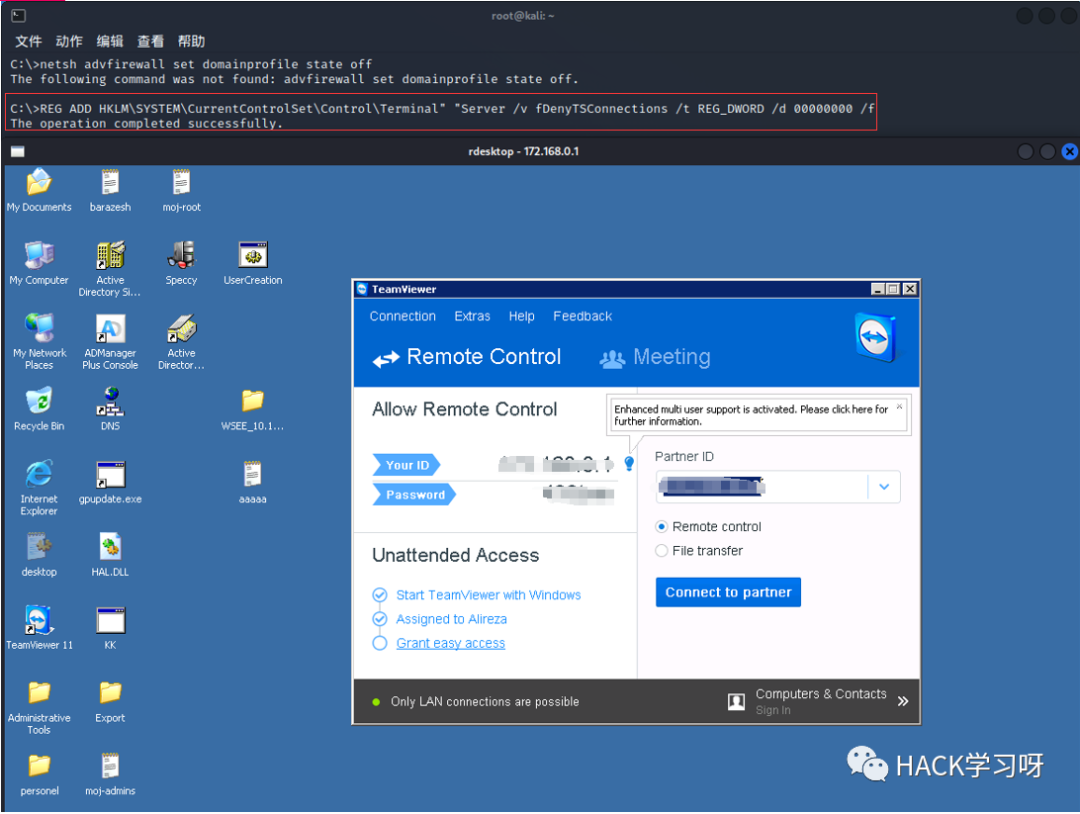This screenshot has width=1080, height=814.
Task: Open barazesh text file icon
Action: click(x=110, y=183)
